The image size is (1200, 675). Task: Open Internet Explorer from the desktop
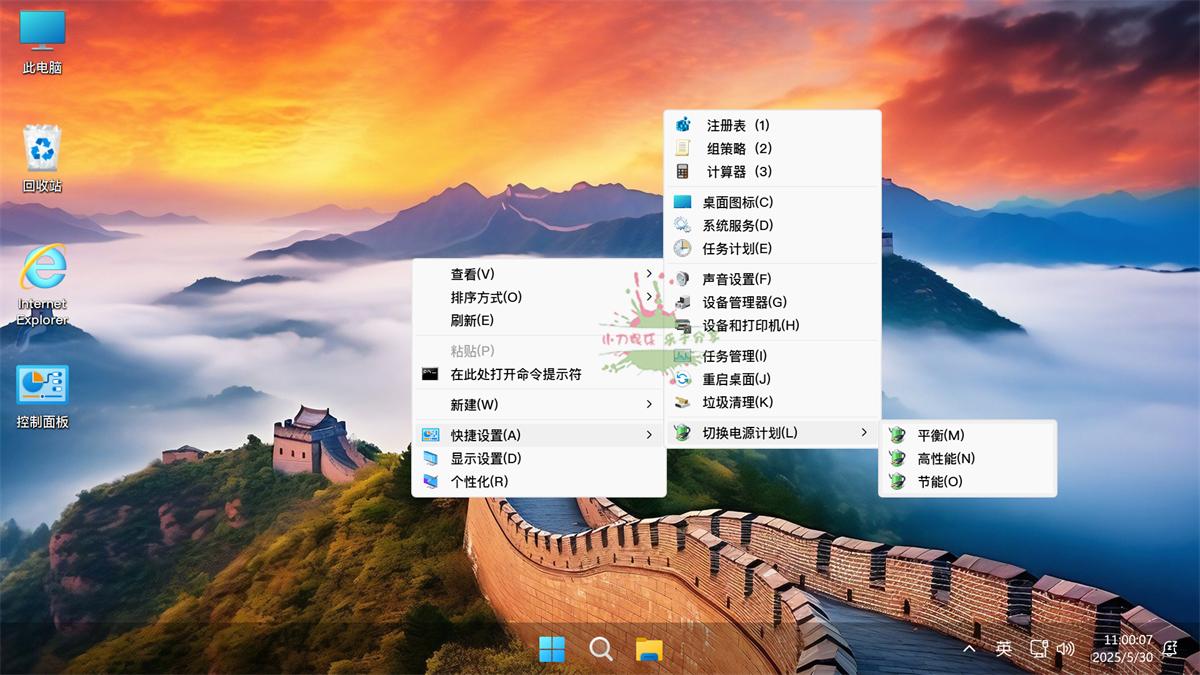40,270
